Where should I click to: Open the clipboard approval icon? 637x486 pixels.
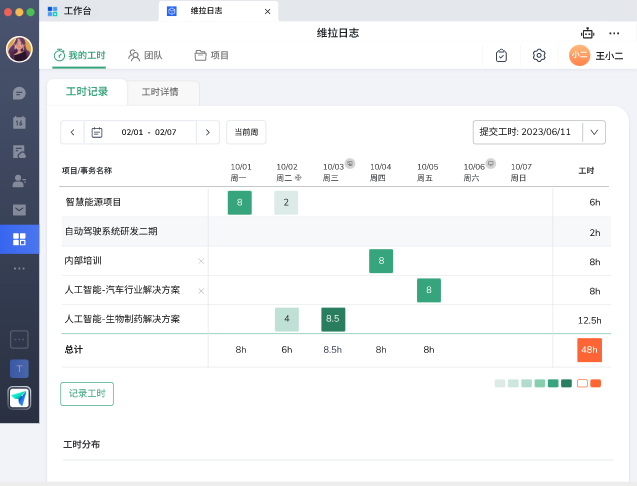pos(501,55)
